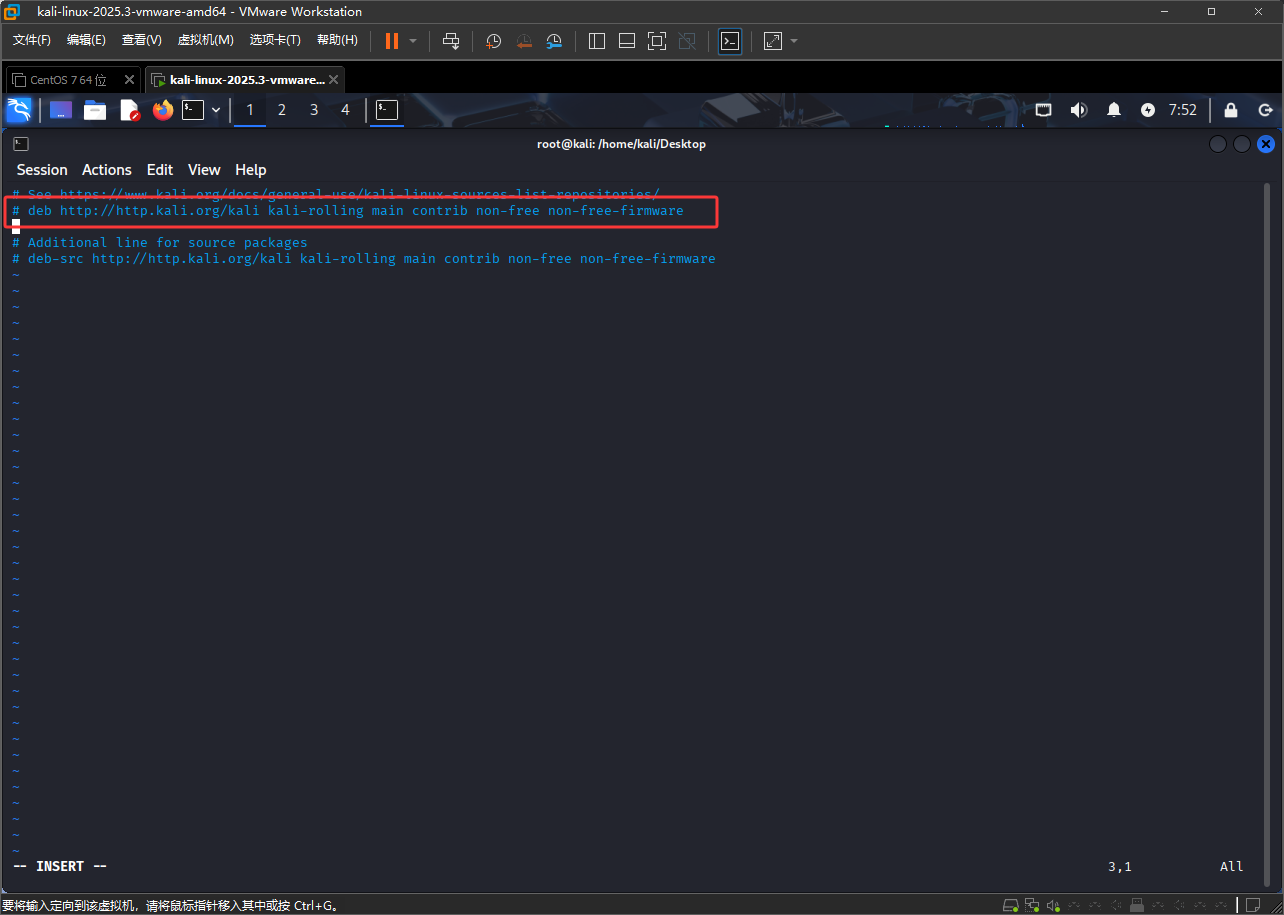This screenshot has width=1284, height=915.
Task: Open the snapshot manager with the wrench icon
Action: [554, 41]
